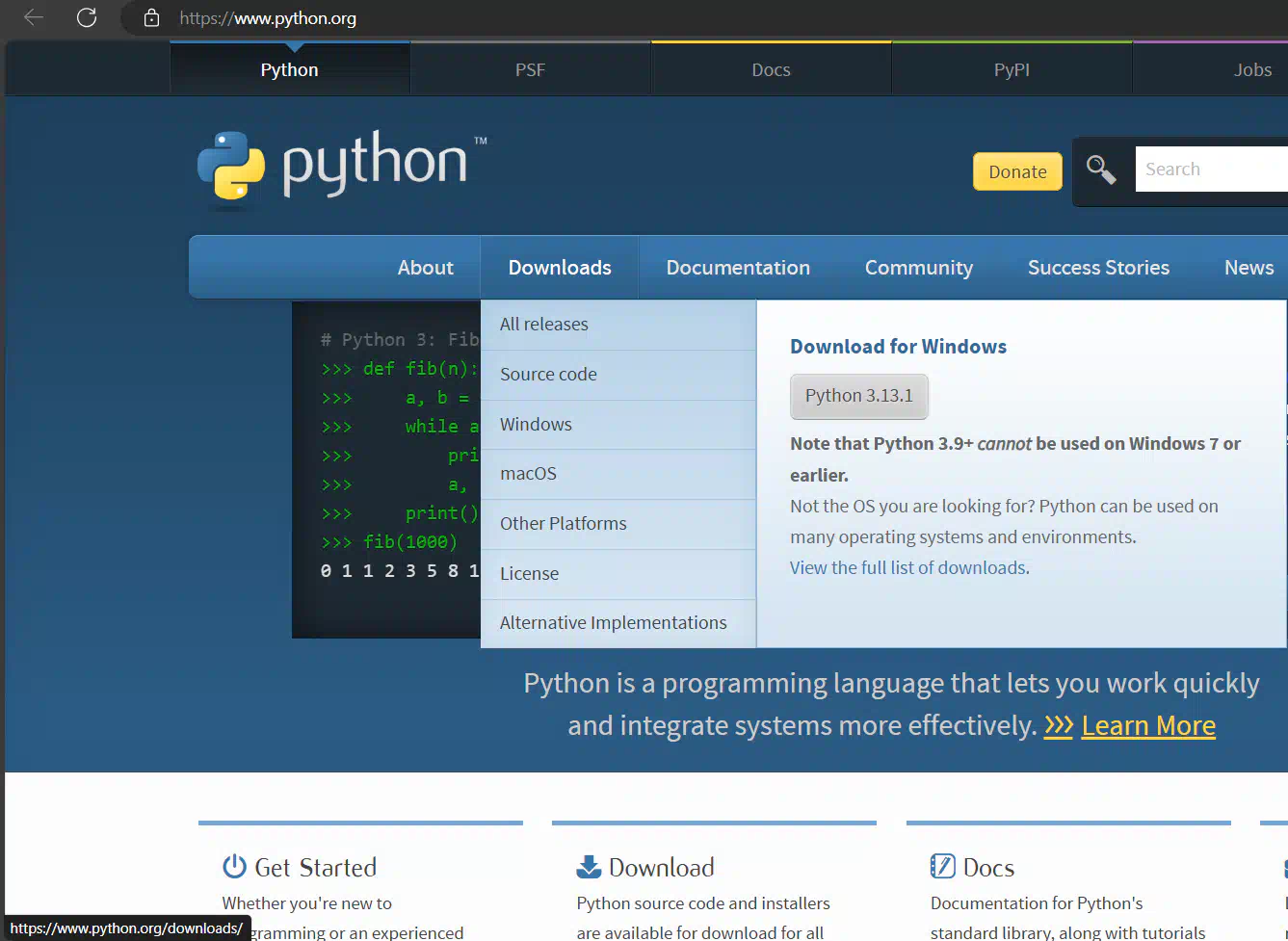Click the Donate button
1288x941 pixels.
(1017, 171)
